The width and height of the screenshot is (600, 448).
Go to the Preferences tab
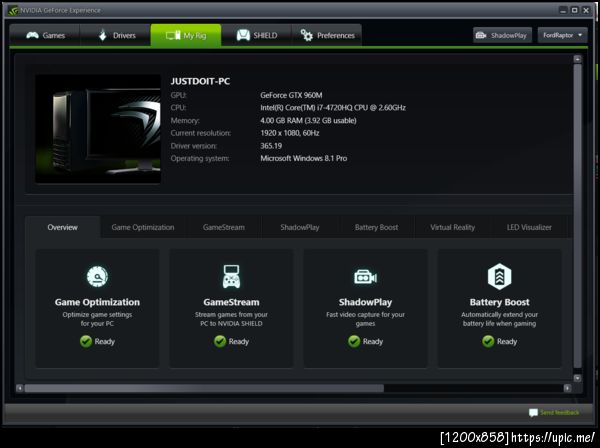pos(327,36)
